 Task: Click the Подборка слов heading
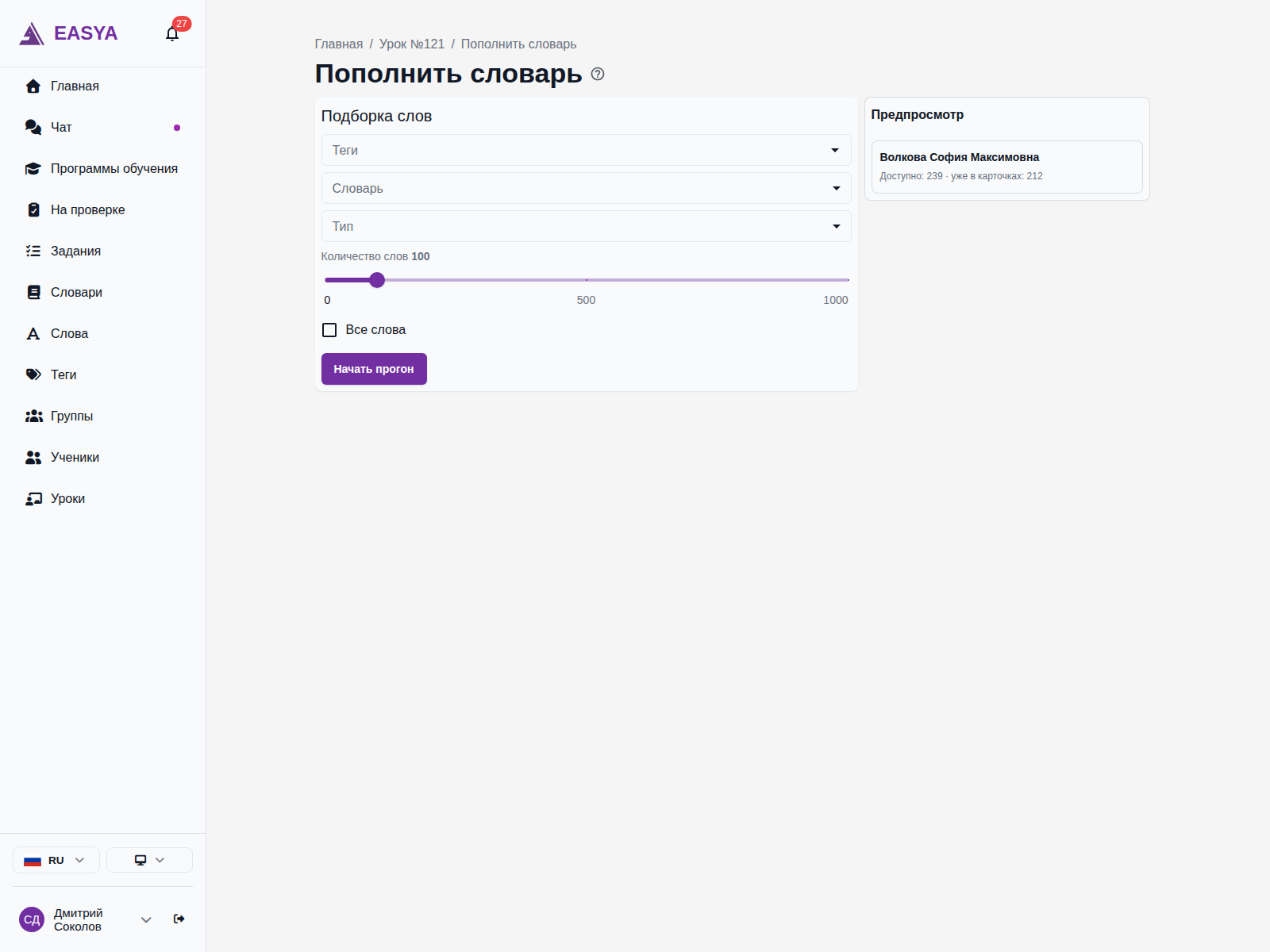376,116
